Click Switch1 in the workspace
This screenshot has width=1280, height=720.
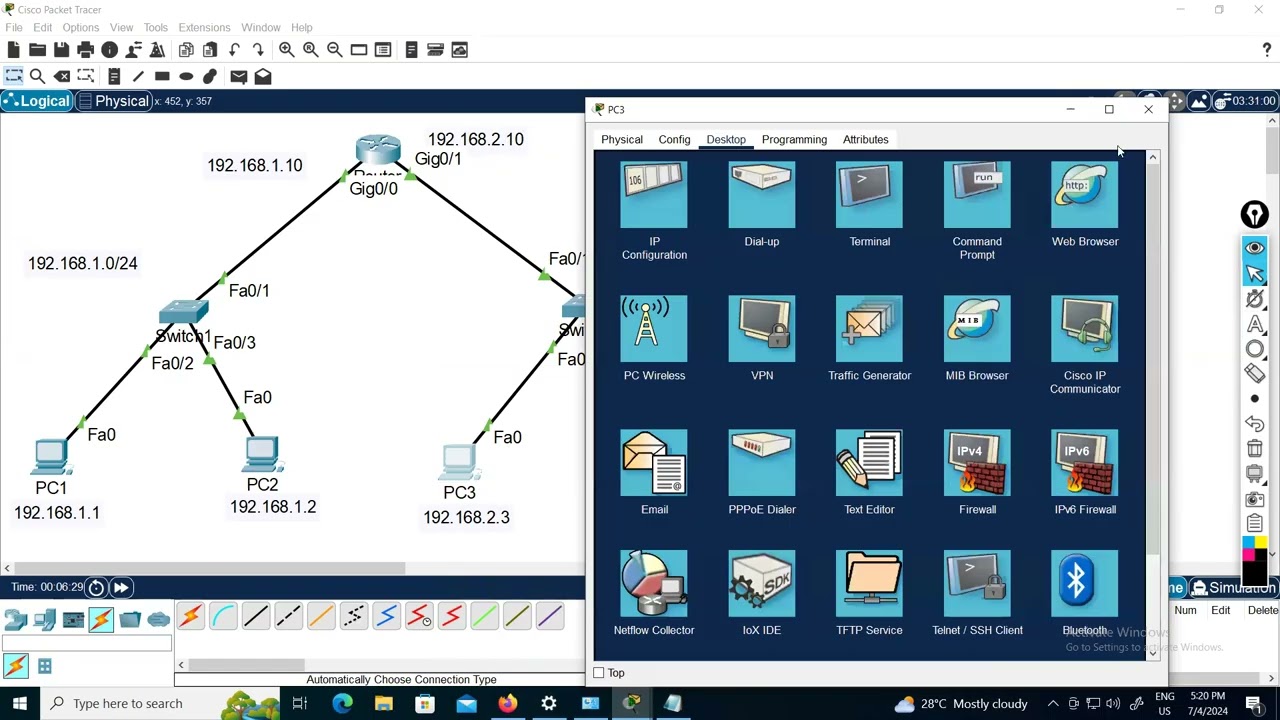183,312
